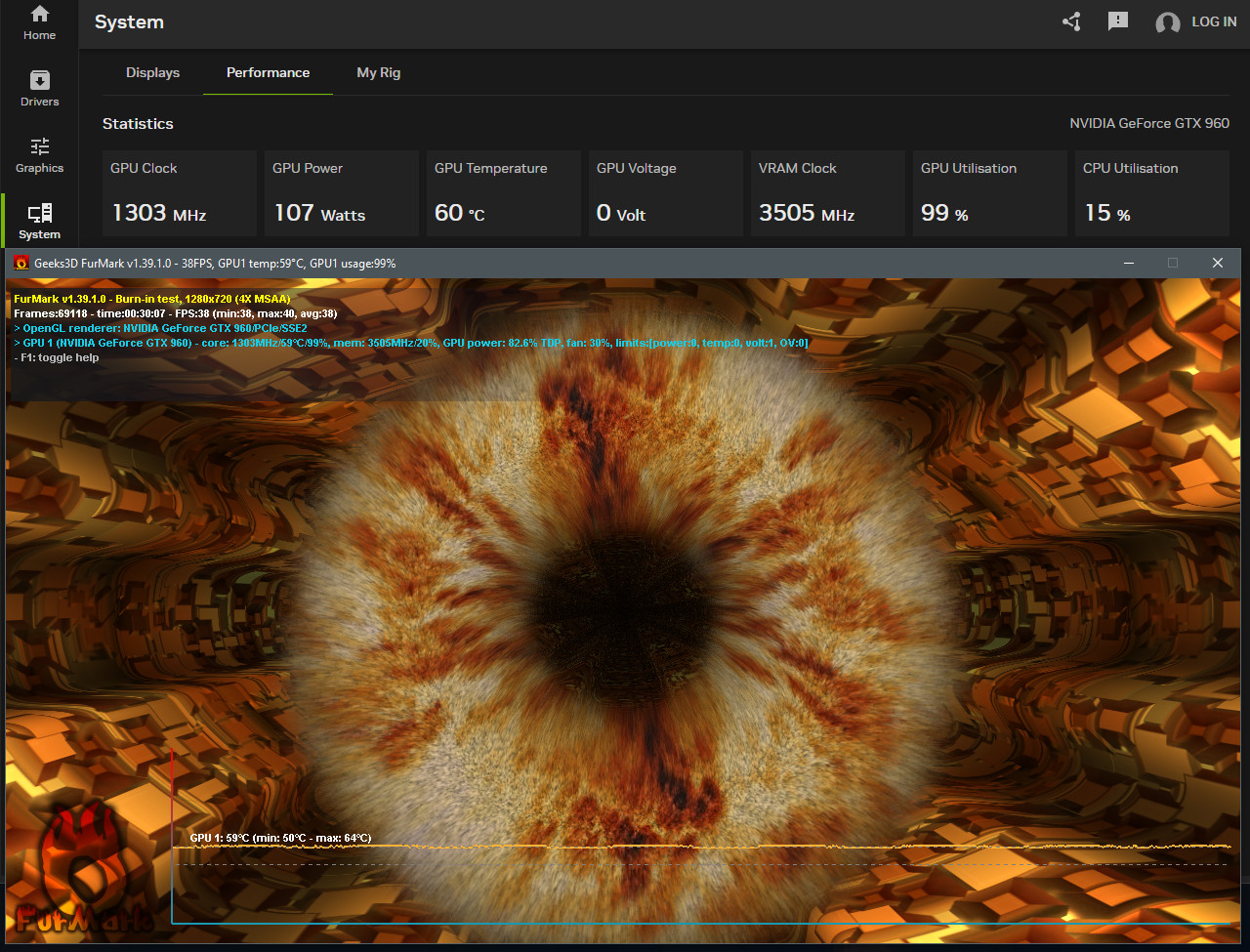Select the System section in sidebar
Viewport: 1250px width, 952px height.
pyautogui.click(x=39, y=222)
